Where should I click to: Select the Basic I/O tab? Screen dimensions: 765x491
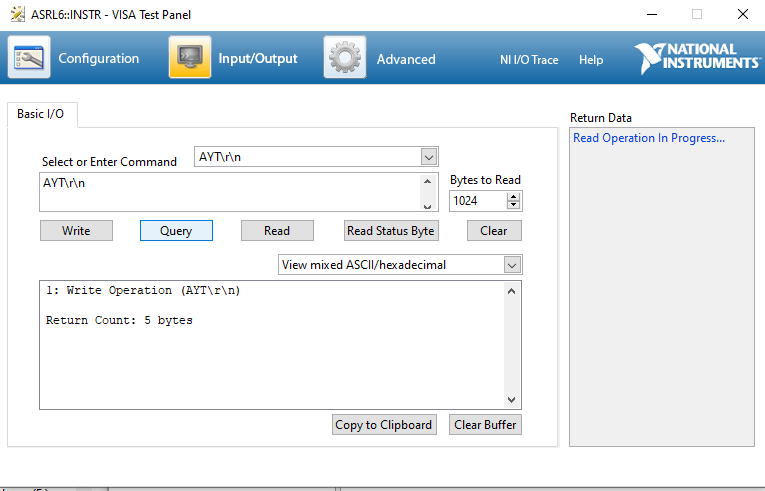[x=41, y=114]
